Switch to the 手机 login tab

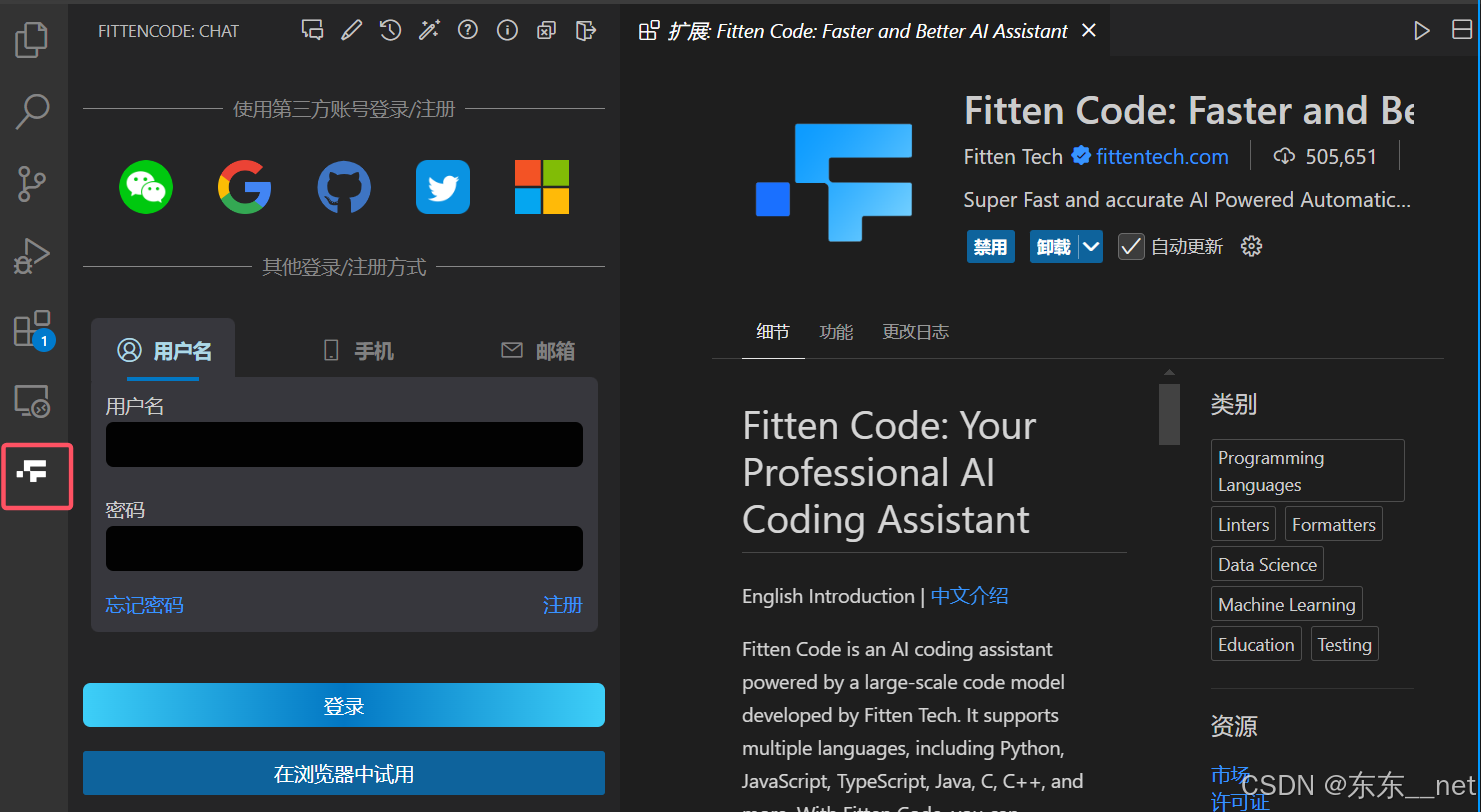[358, 350]
